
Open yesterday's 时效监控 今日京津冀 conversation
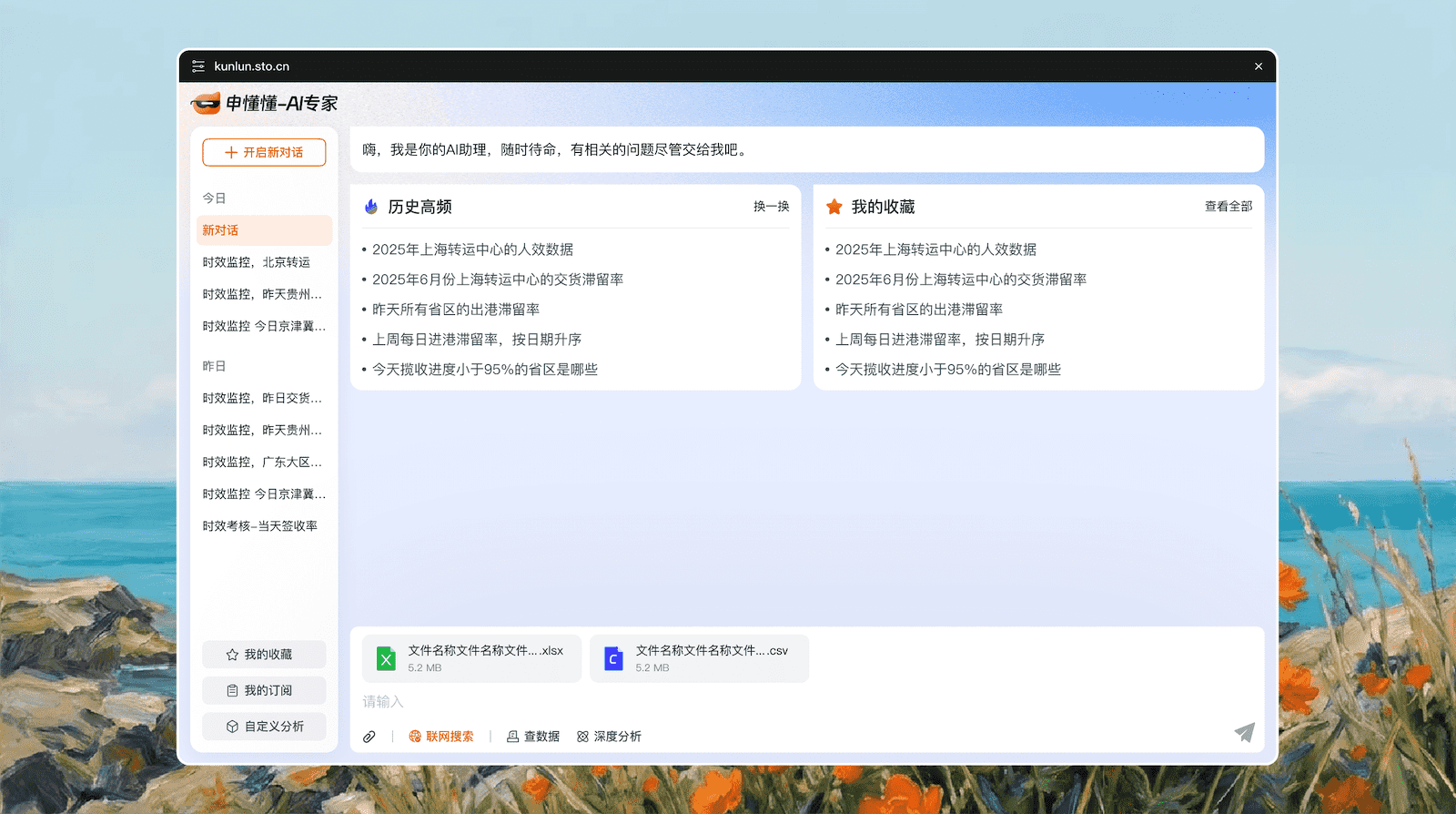pyautogui.click(x=264, y=493)
